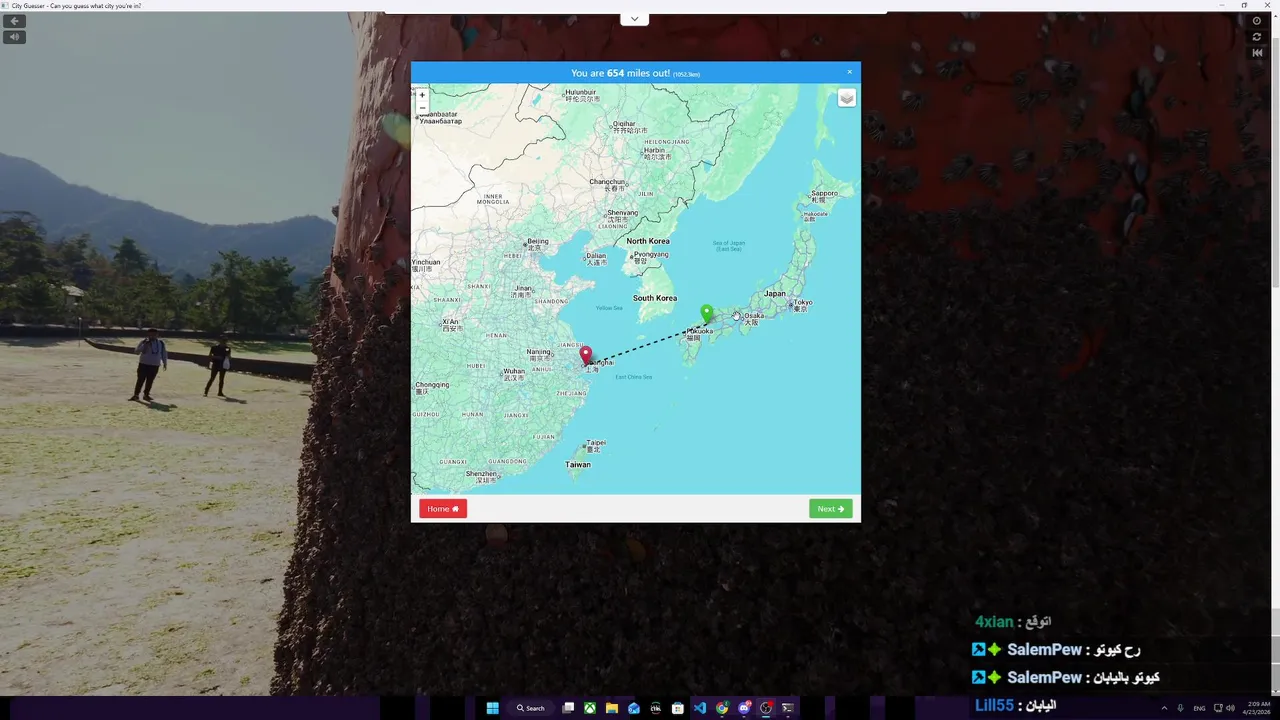
Task: Click the red Home button
Action: pos(443,509)
